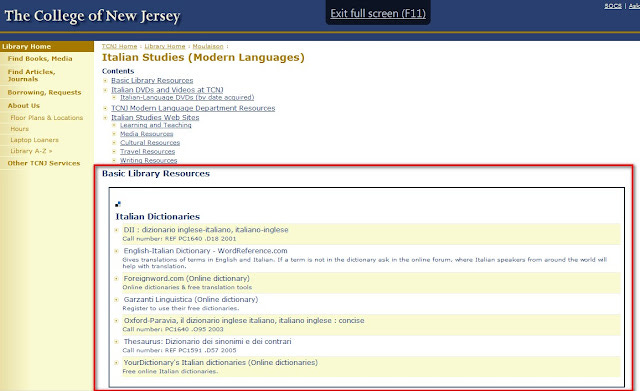Open the SOCS link in header
Viewport: 640px width, 391px height.
tap(613, 6)
